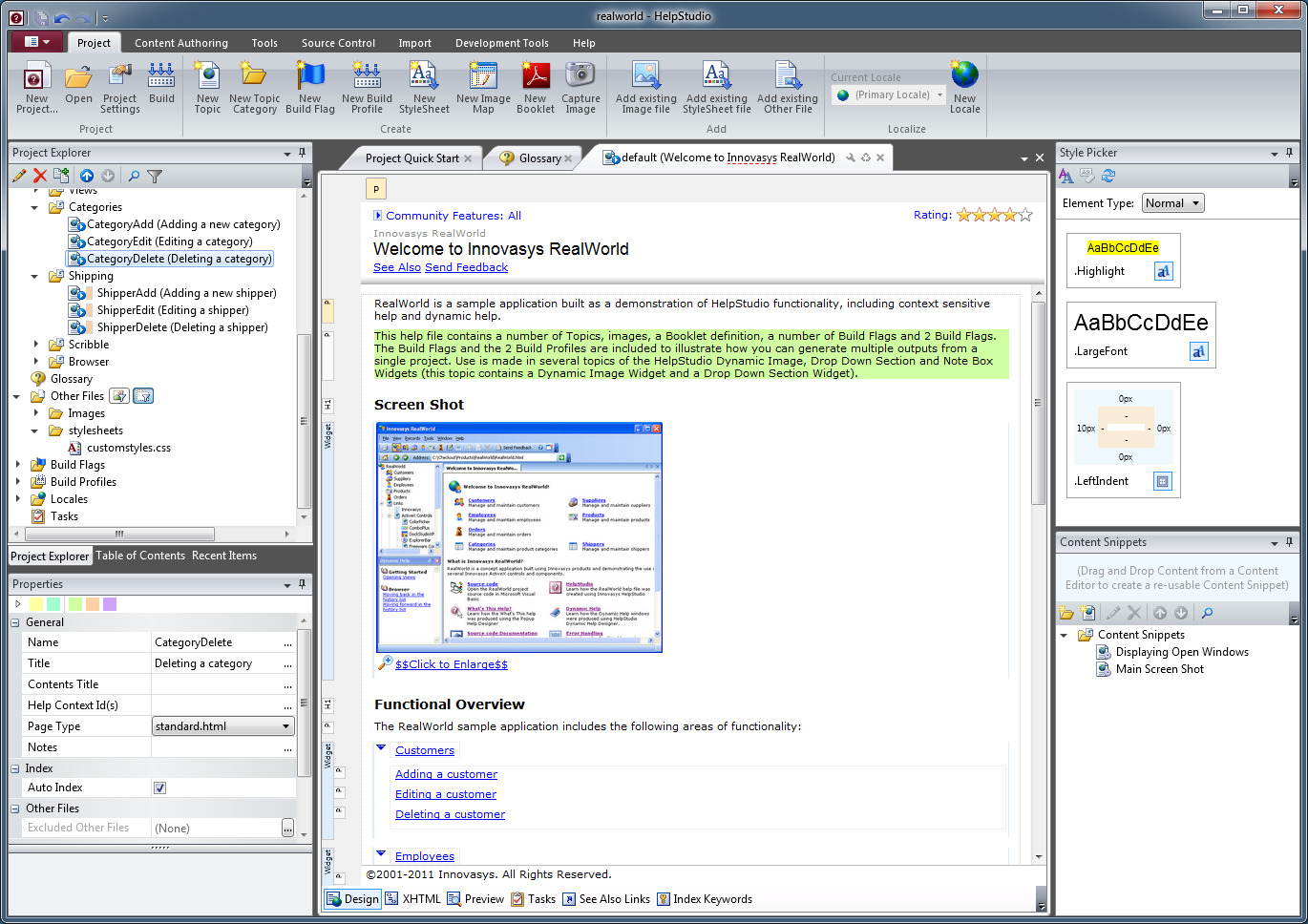The image size is (1308, 924).
Task: Click the Title property field
Action: tap(223, 663)
